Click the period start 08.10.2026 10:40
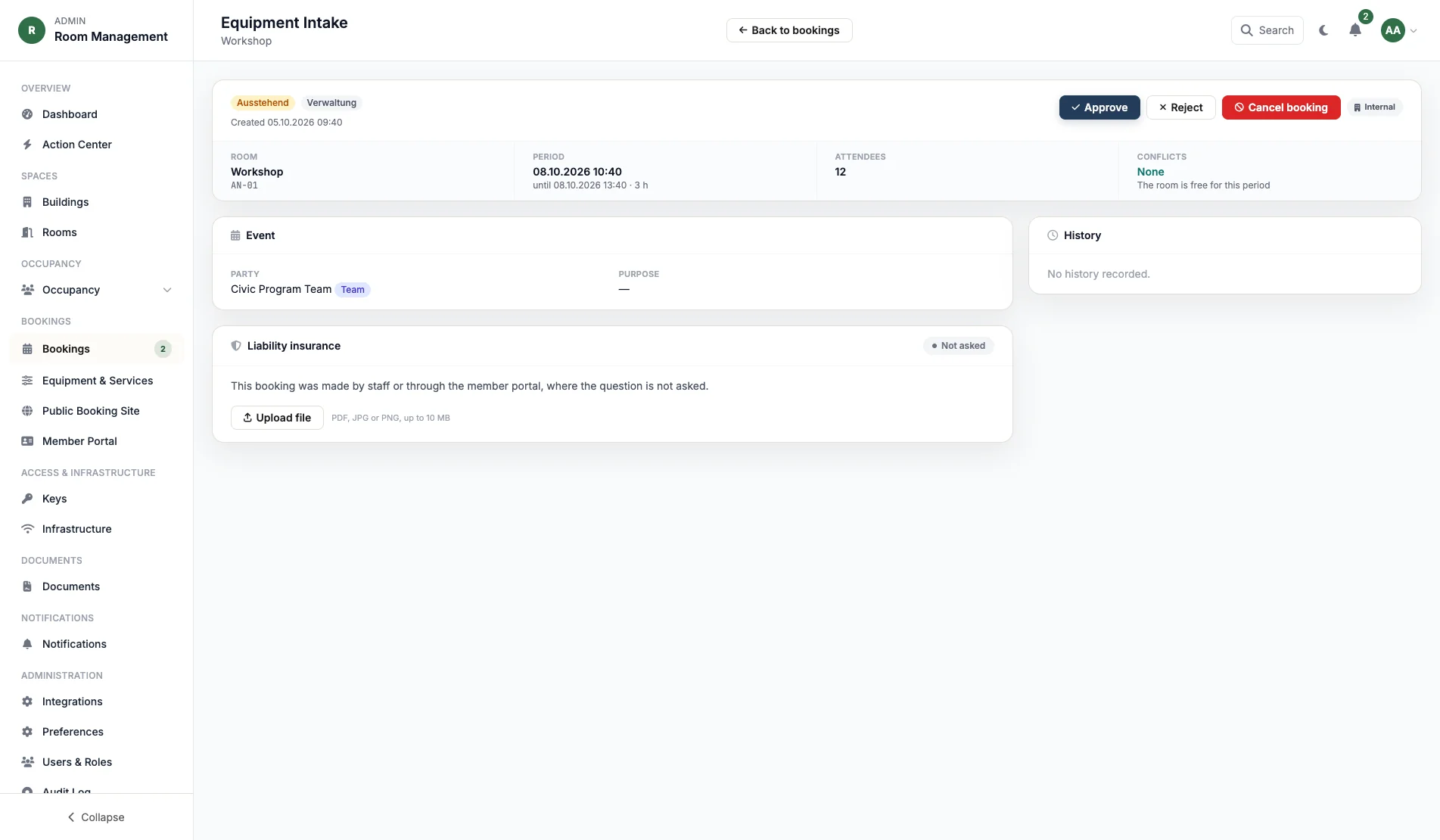Screen dimensions: 1440x840 (x=577, y=172)
